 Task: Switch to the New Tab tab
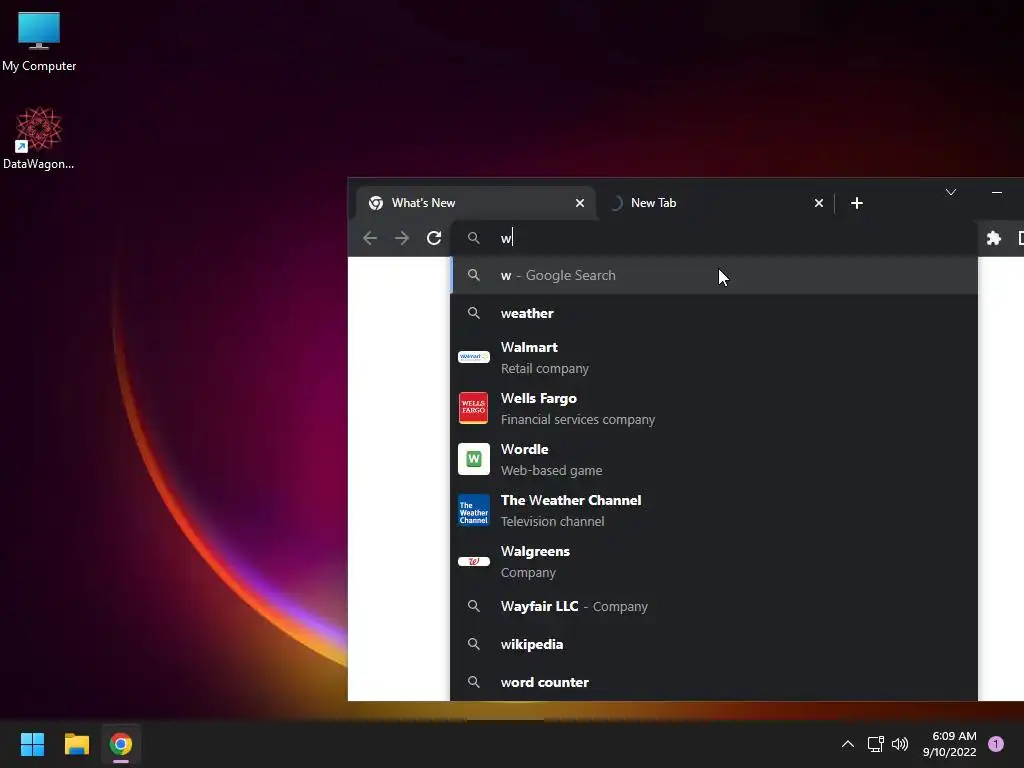pyautogui.click(x=715, y=203)
